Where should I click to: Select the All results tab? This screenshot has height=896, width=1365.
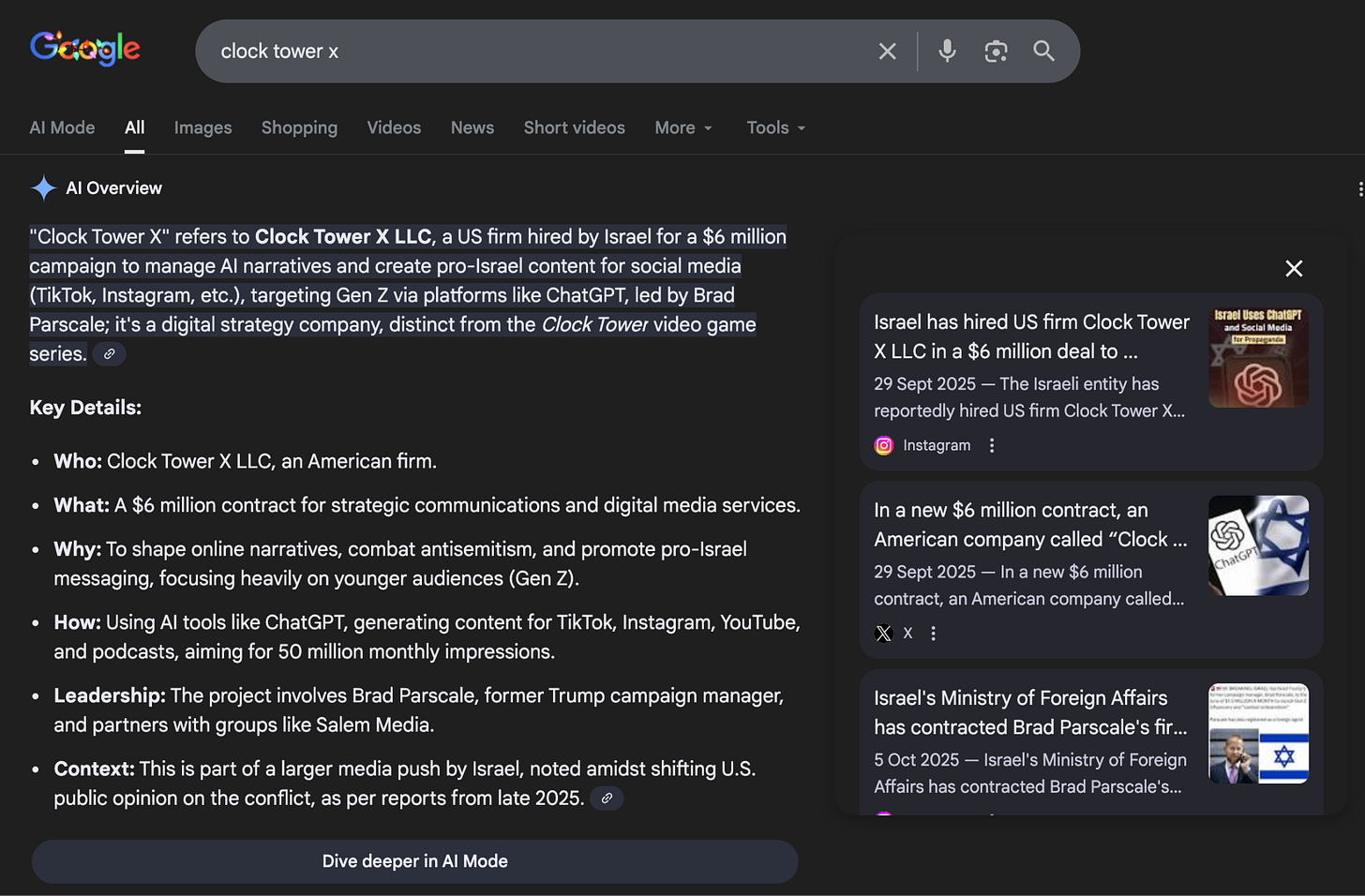[x=135, y=127]
